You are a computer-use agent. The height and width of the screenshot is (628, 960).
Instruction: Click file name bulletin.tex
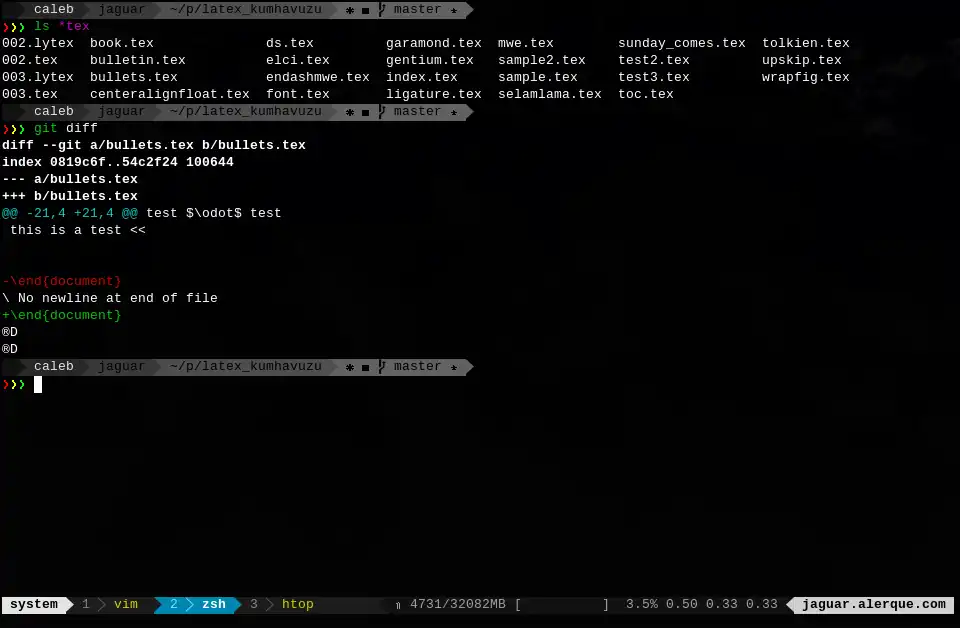(138, 60)
